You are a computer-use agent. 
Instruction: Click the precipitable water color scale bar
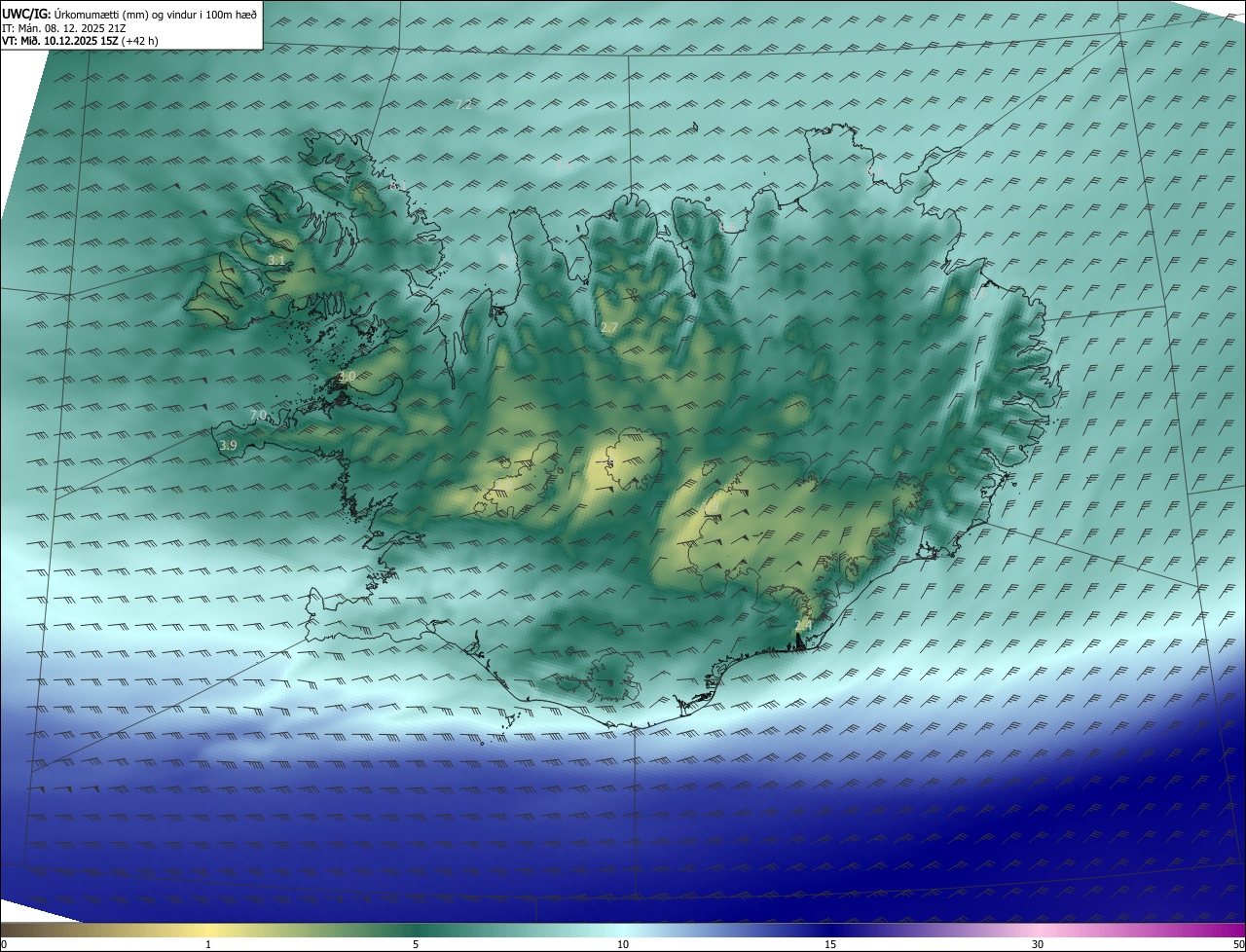(x=623, y=930)
